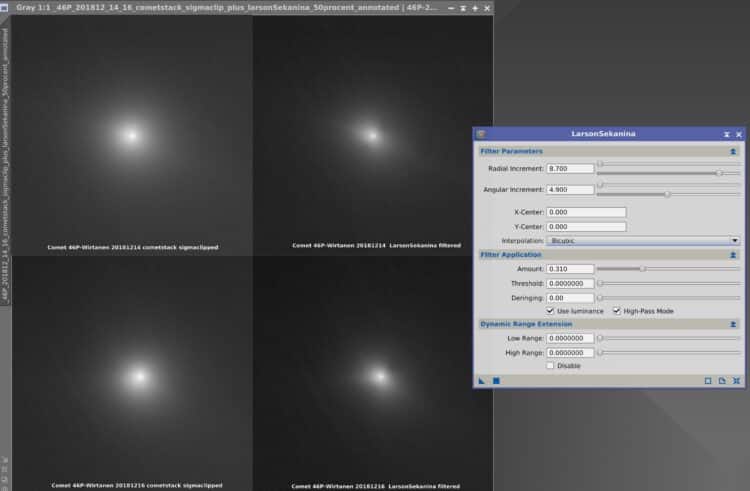Image resolution: width=750 pixels, height=491 pixels.
Task: Click the X-Center input field
Action: (x=586, y=212)
